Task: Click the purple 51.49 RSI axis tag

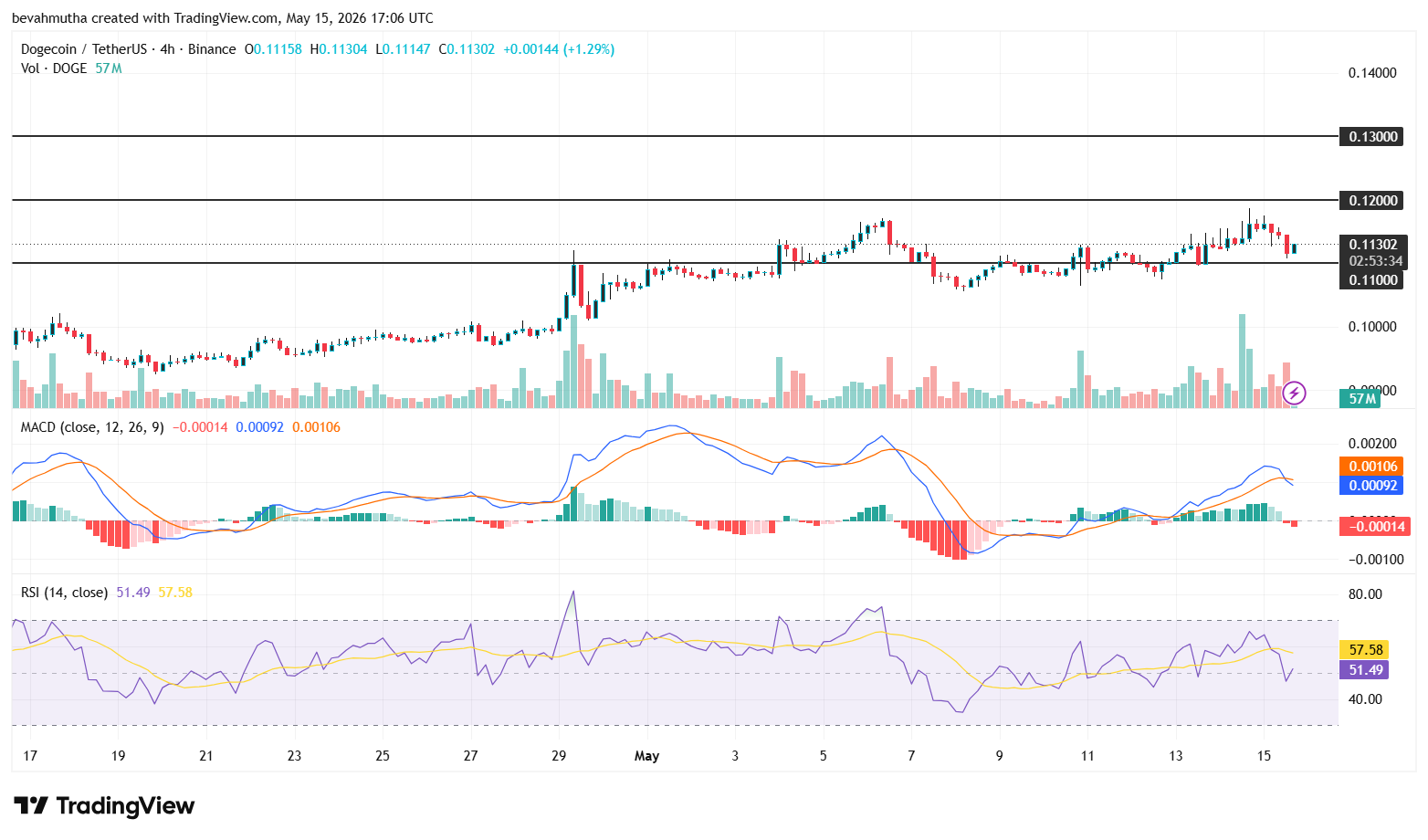Action: click(1365, 670)
